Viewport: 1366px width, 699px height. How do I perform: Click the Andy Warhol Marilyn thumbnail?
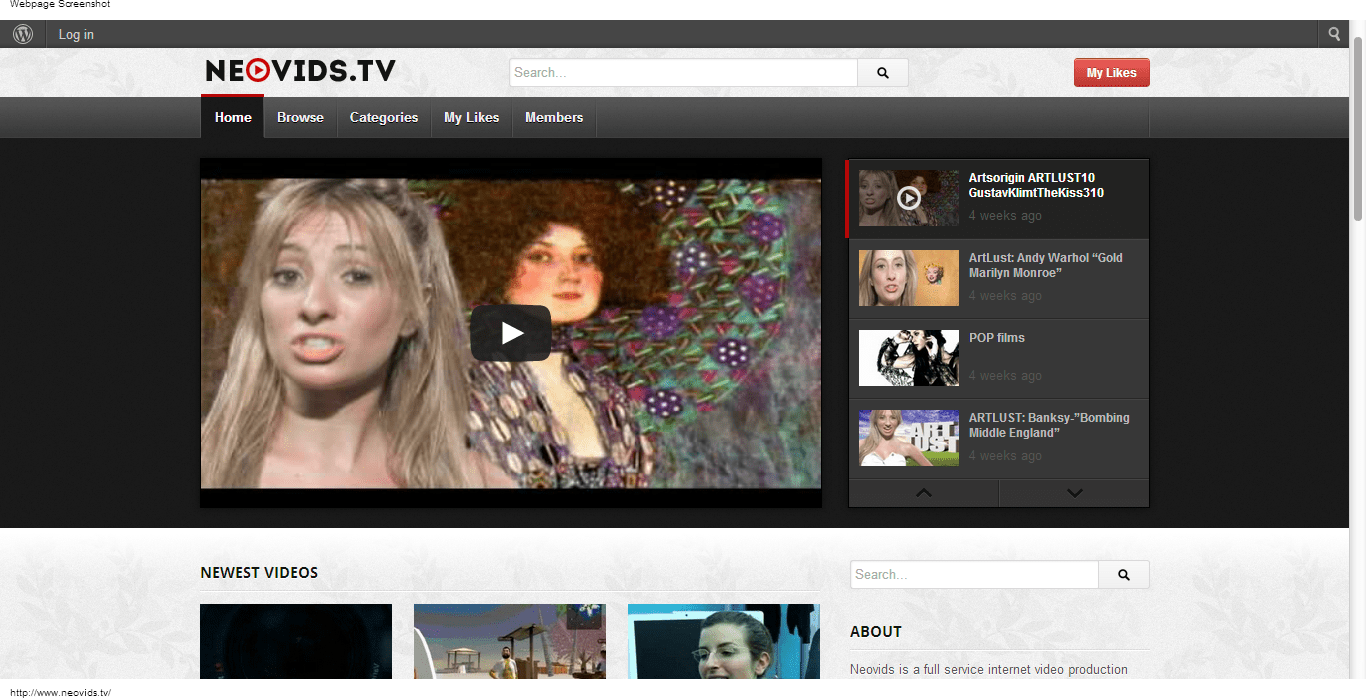(909, 278)
